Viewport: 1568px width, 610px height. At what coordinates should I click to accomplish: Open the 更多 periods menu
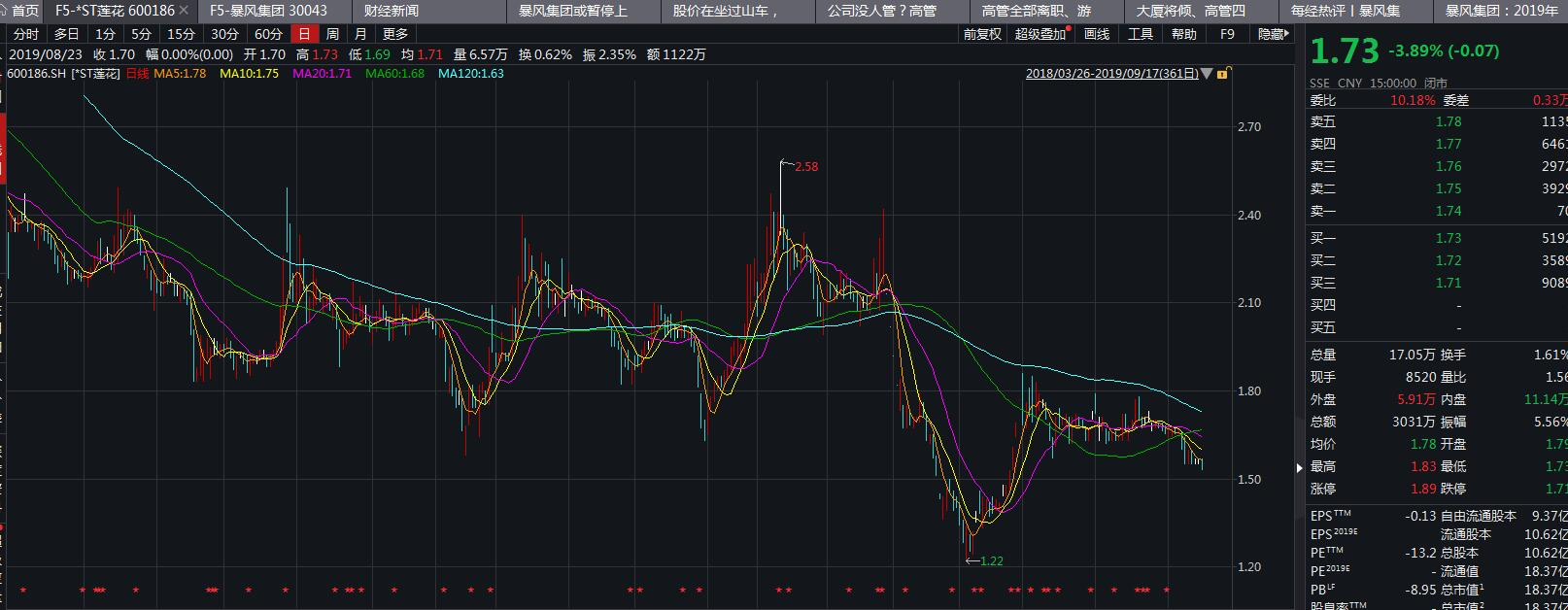click(395, 34)
